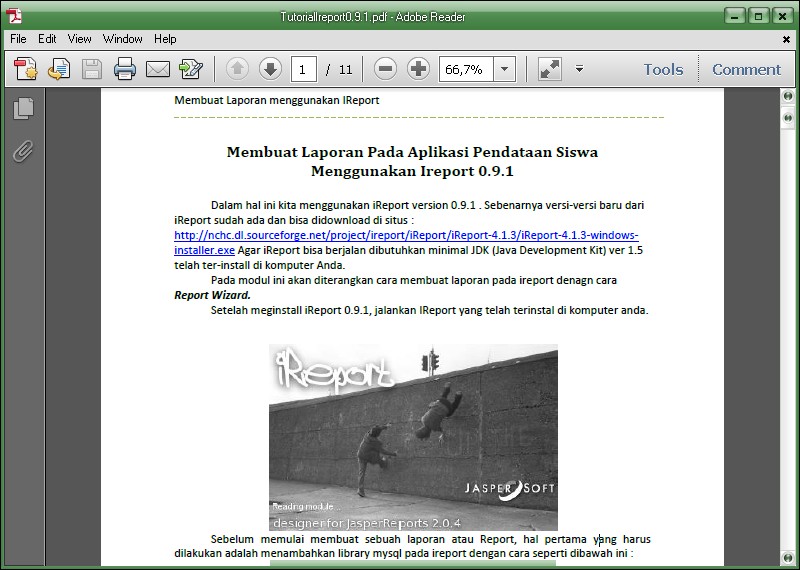Open the Edit menu
The image size is (800, 570).
tap(47, 39)
